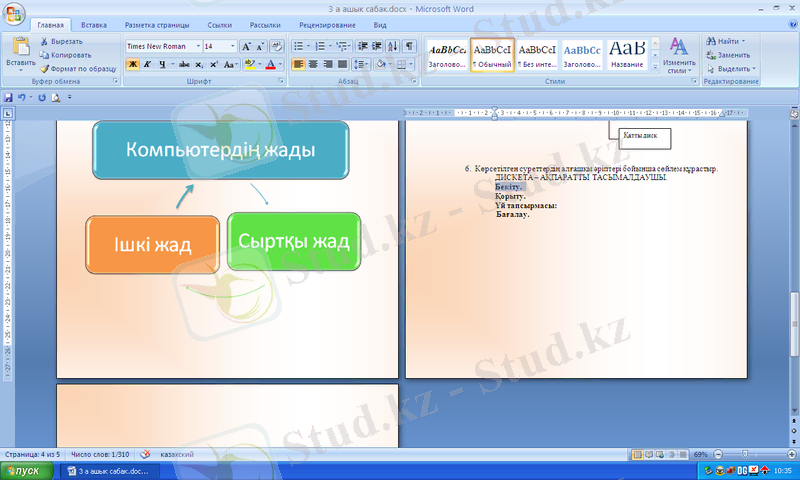Select the Название style thumbnail
800x480 pixels.
pyautogui.click(x=626, y=54)
